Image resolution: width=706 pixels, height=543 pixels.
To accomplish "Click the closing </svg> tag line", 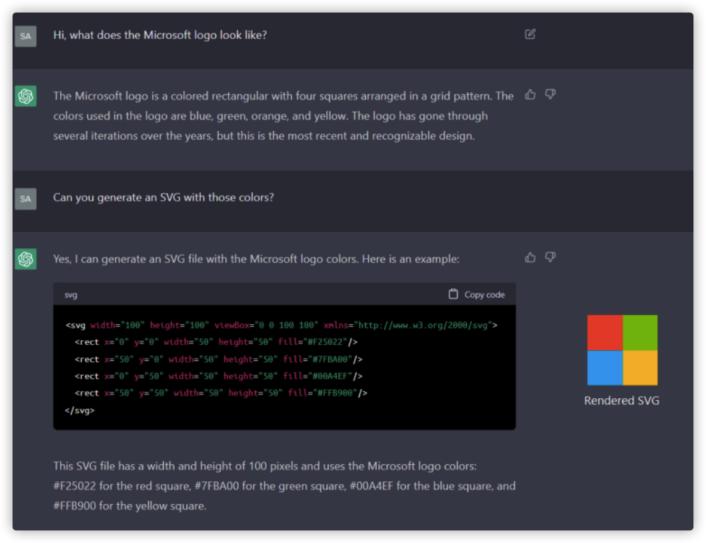I will [x=81, y=410].
